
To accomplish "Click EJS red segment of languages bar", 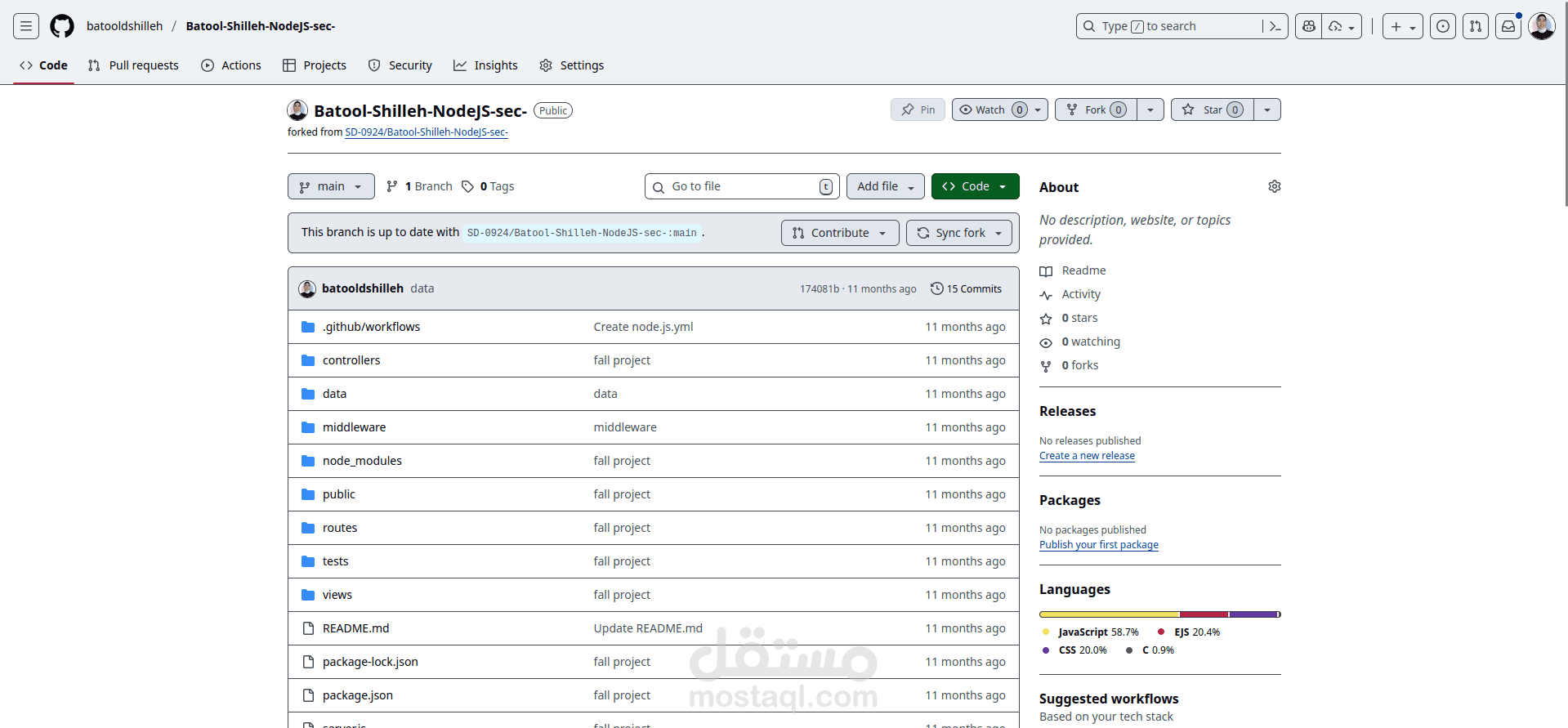I will coord(1204,614).
